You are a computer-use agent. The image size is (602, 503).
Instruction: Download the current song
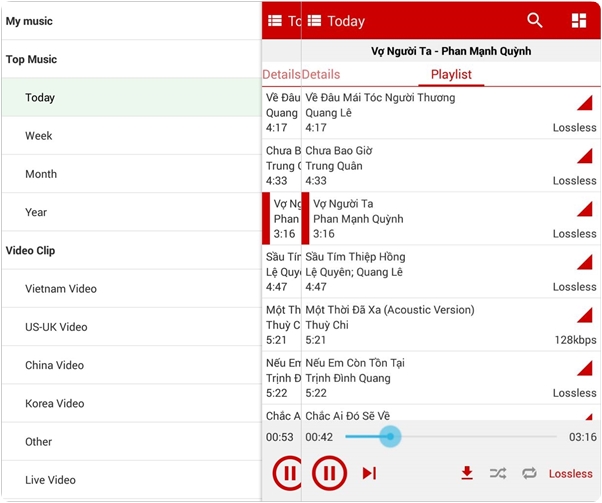(x=466, y=473)
